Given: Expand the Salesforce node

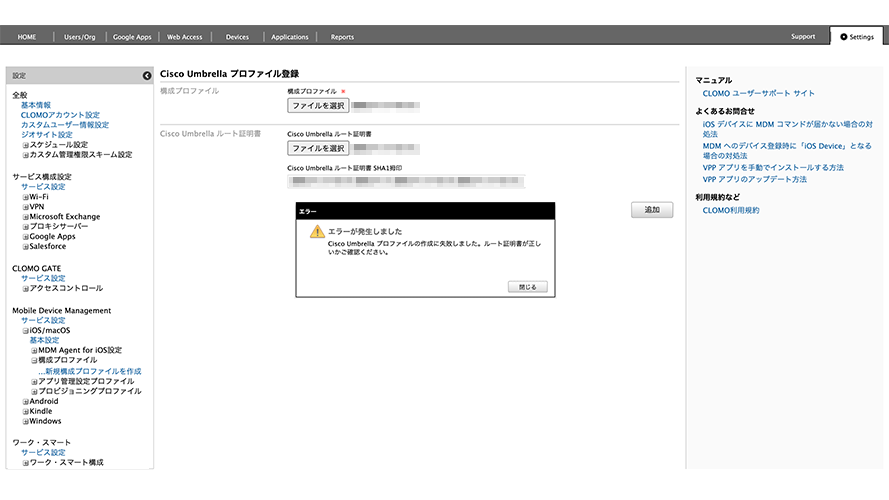Looking at the screenshot, I should click(26, 247).
